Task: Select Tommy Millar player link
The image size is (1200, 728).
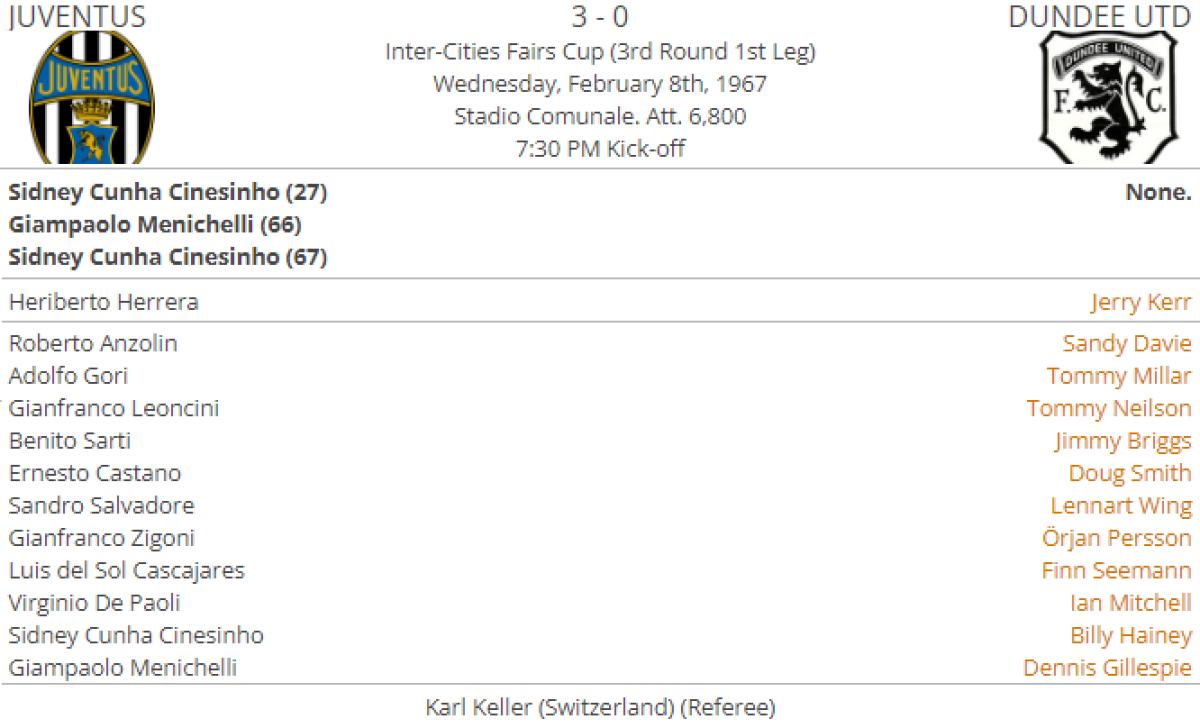Action: click(x=1118, y=376)
